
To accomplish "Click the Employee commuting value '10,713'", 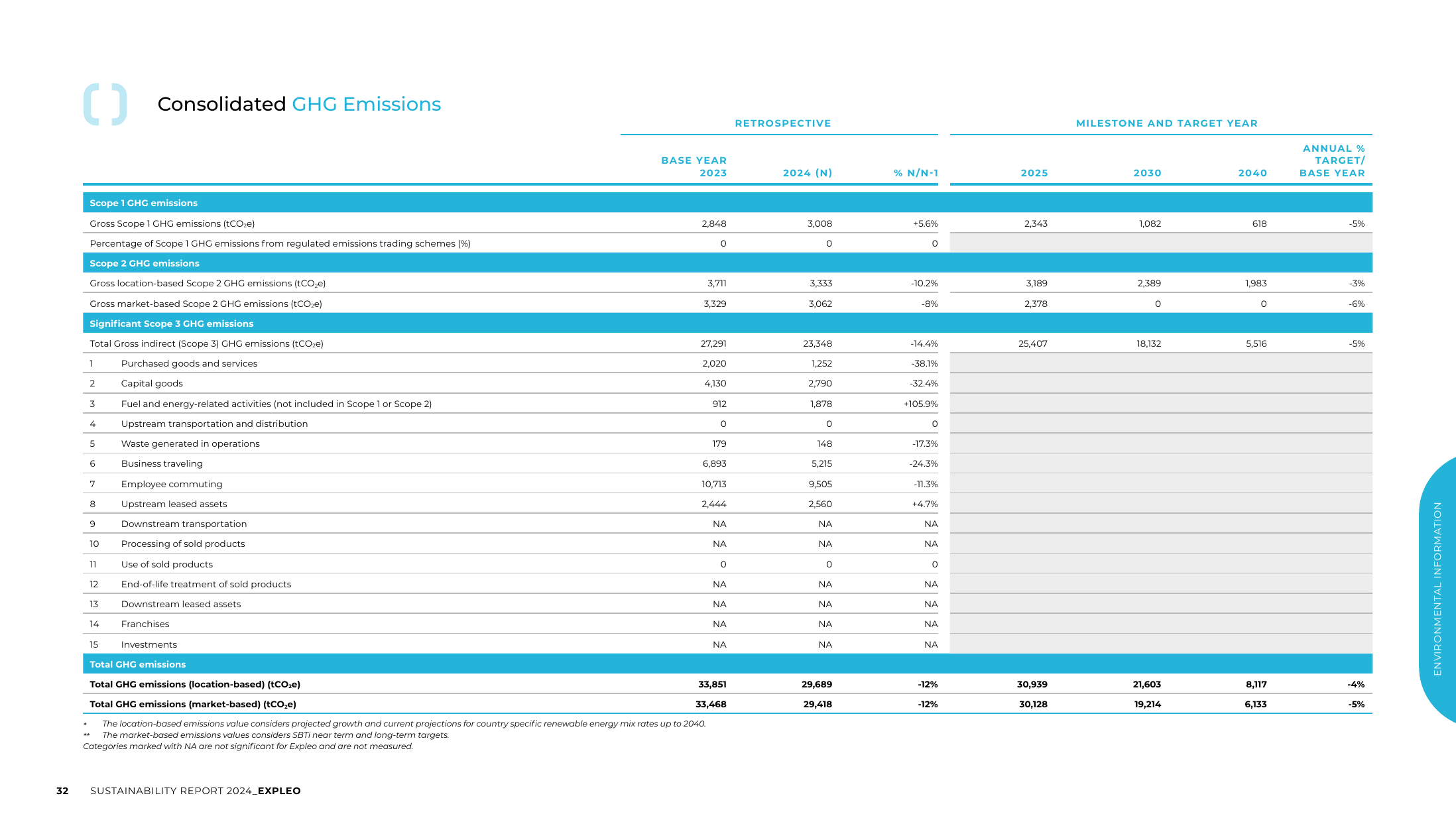I will [x=714, y=485].
